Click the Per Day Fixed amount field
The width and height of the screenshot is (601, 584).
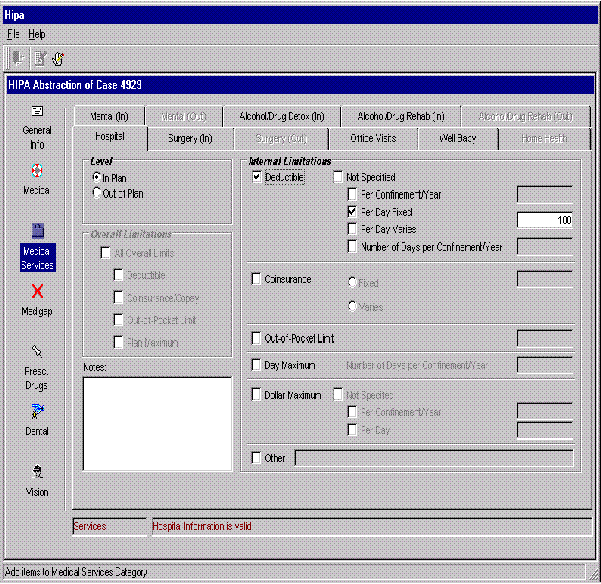point(545,219)
